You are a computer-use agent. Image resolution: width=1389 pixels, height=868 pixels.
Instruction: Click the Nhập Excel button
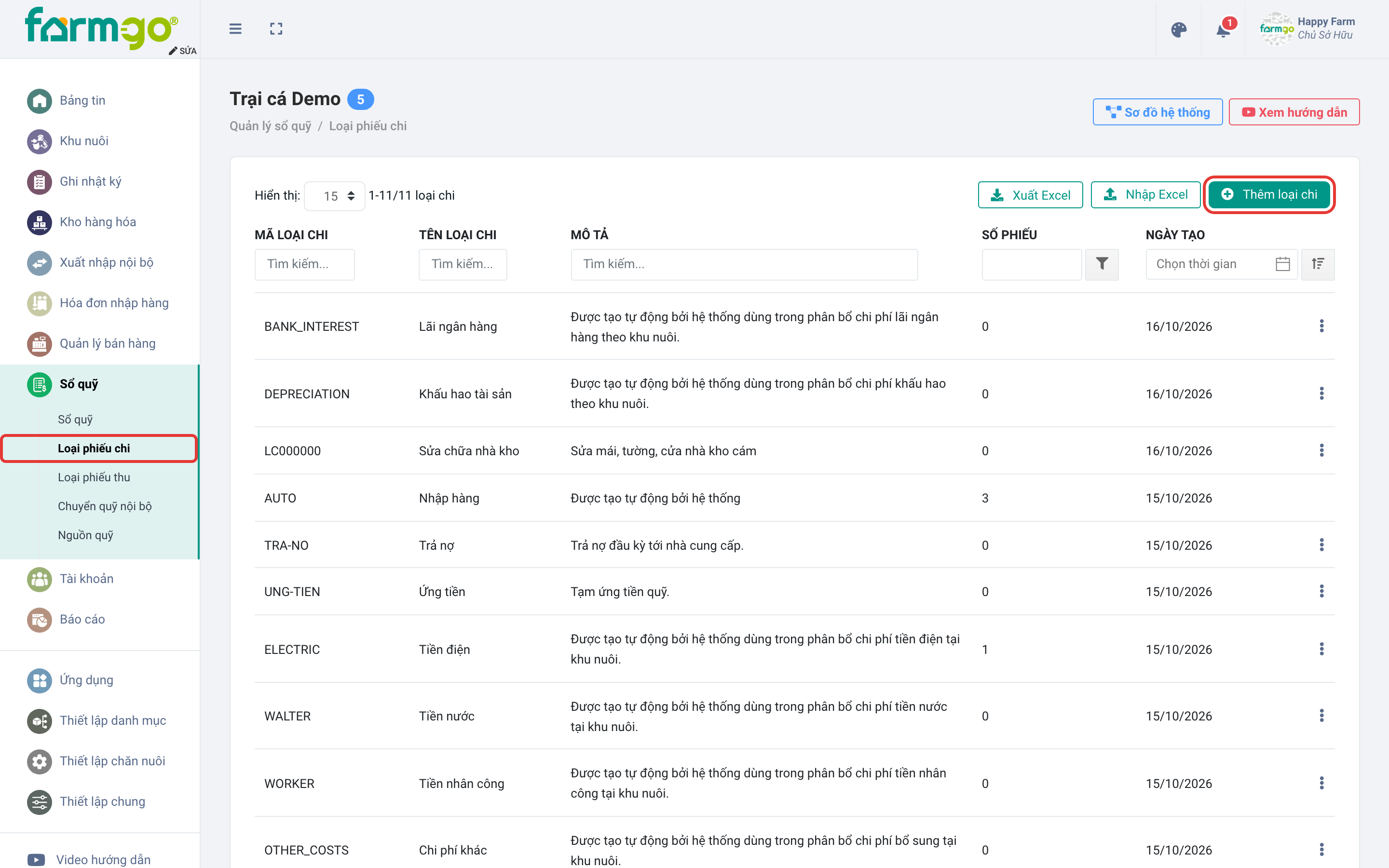[x=1145, y=195]
